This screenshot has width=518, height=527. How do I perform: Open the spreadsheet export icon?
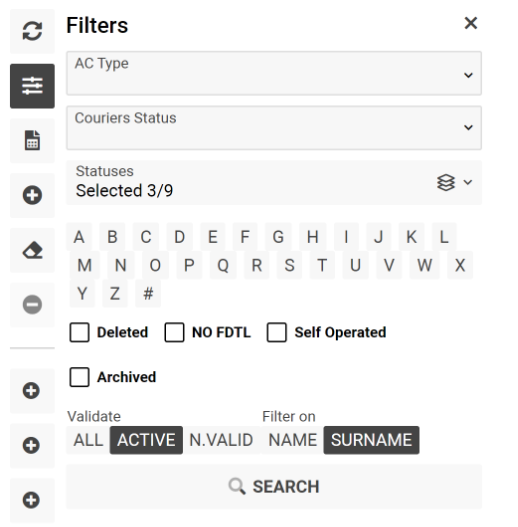pyautogui.click(x=32, y=140)
